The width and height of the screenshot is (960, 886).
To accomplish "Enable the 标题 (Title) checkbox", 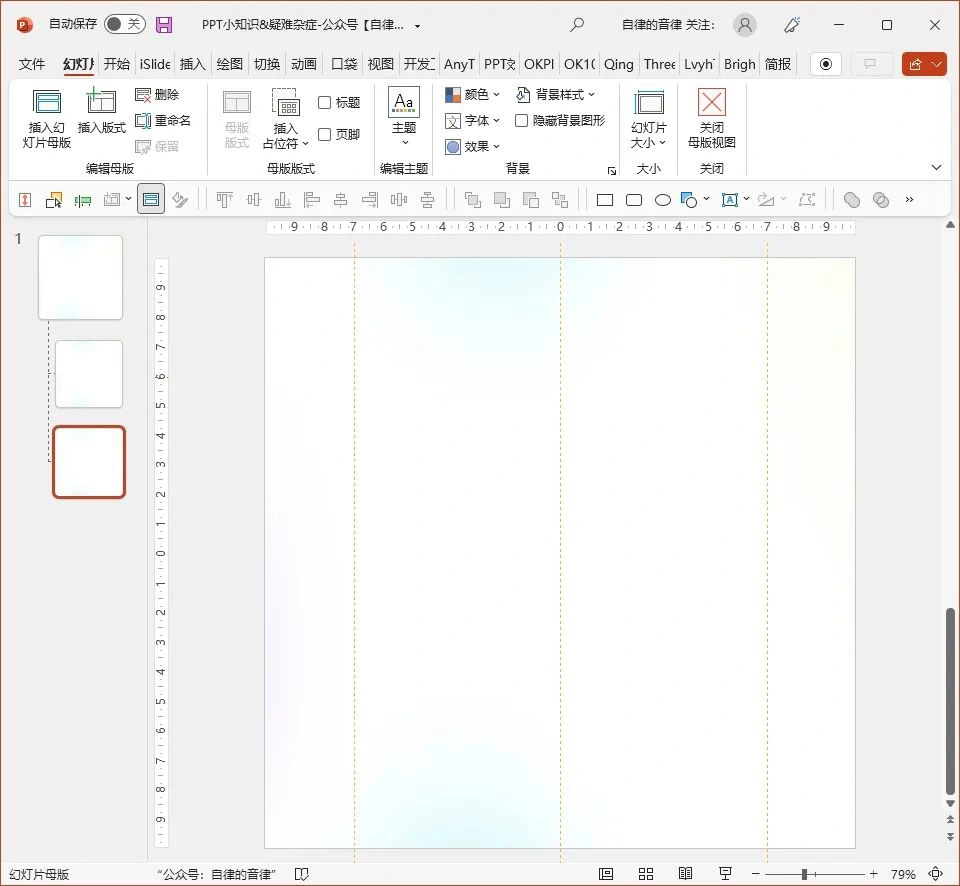I will [325, 103].
